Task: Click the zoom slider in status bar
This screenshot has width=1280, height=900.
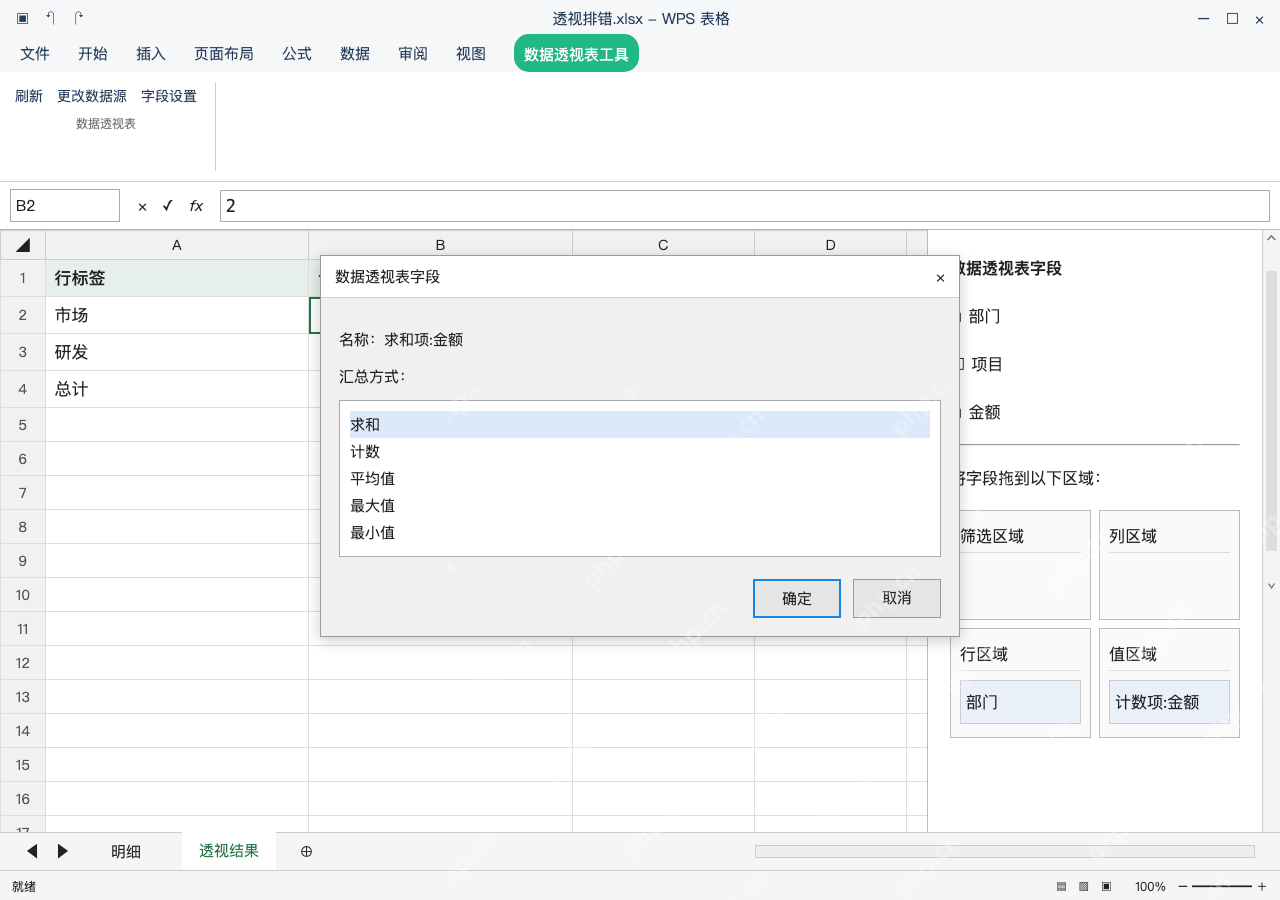Action: (x=1222, y=886)
